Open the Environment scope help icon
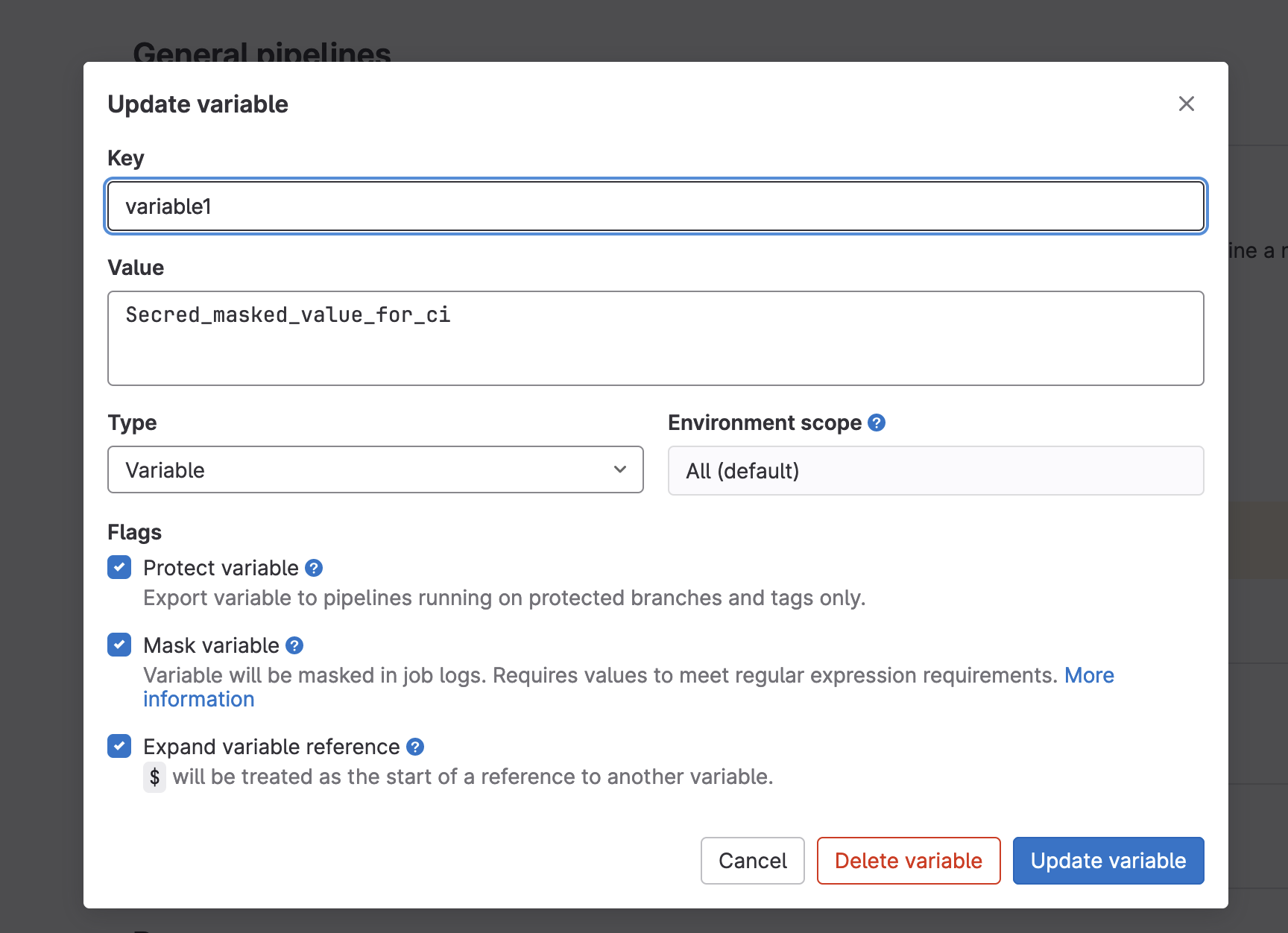Viewport: 1288px width, 933px height. [877, 423]
